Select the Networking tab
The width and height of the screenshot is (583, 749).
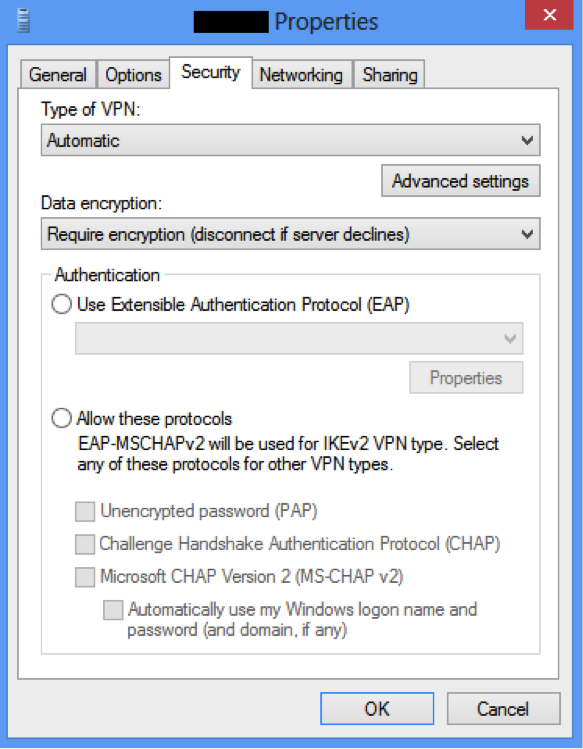click(x=301, y=75)
